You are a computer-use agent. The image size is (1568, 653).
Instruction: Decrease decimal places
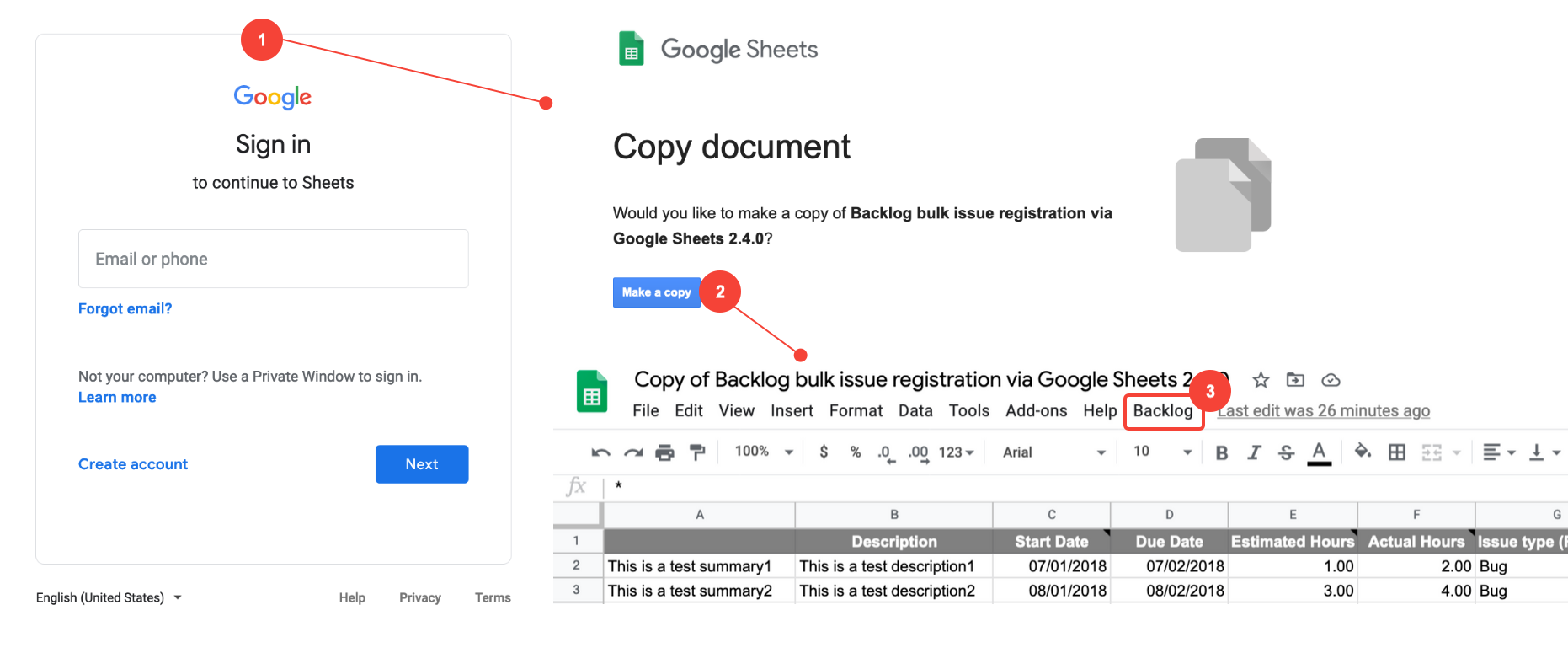tap(886, 453)
